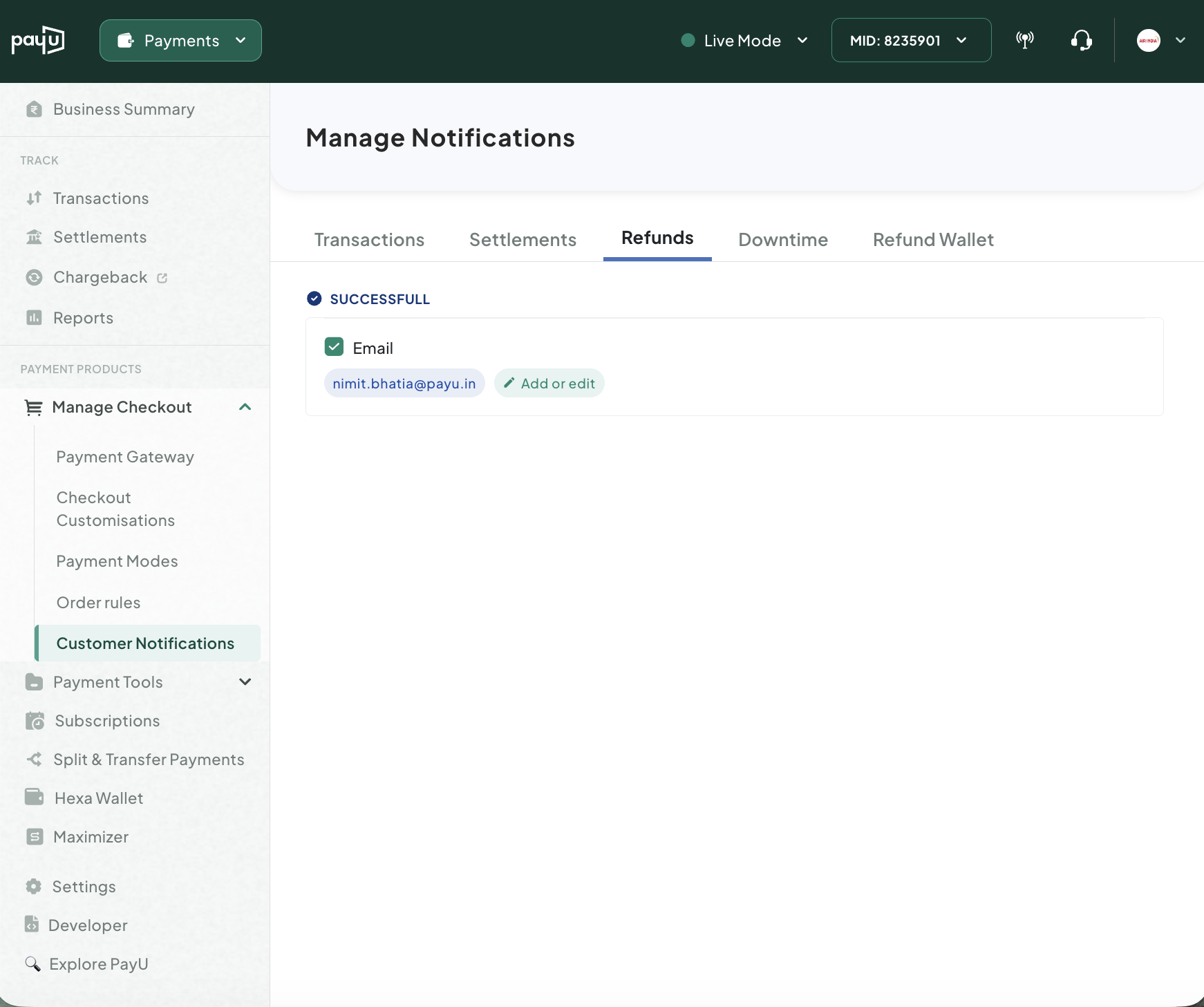Click the Settlements bank icon

point(34,237)
